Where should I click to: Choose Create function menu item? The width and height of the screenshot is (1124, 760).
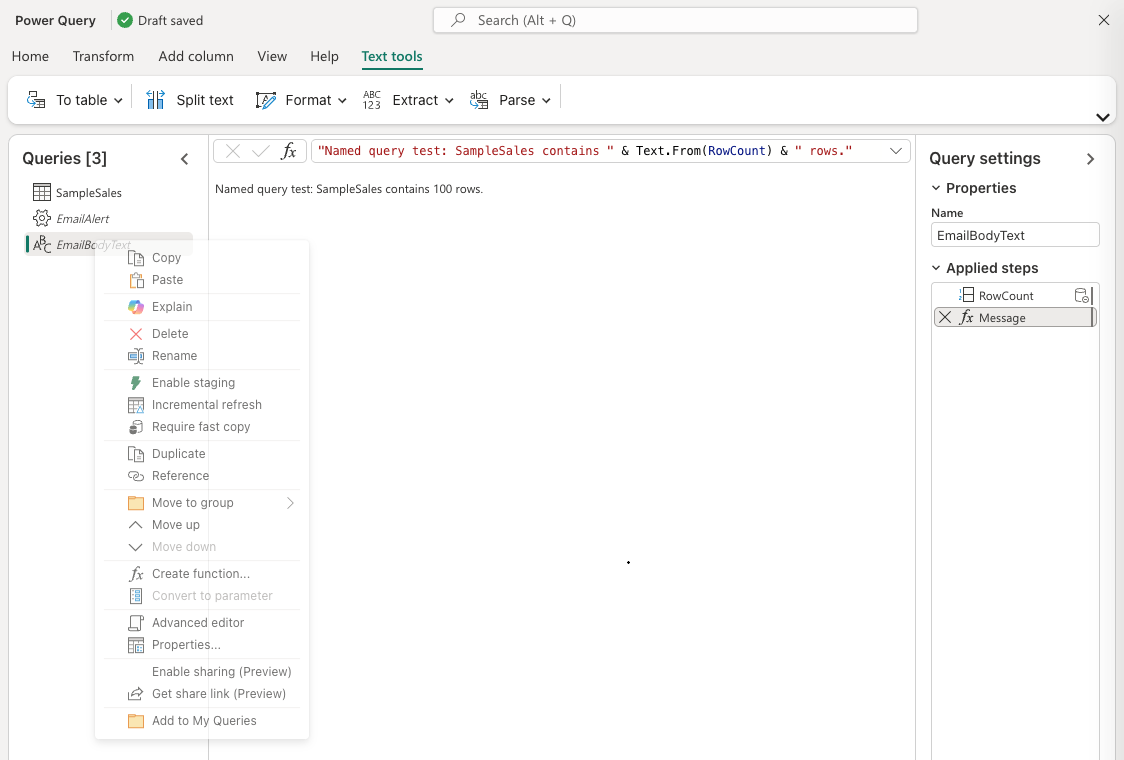click(x=201, y=574)
